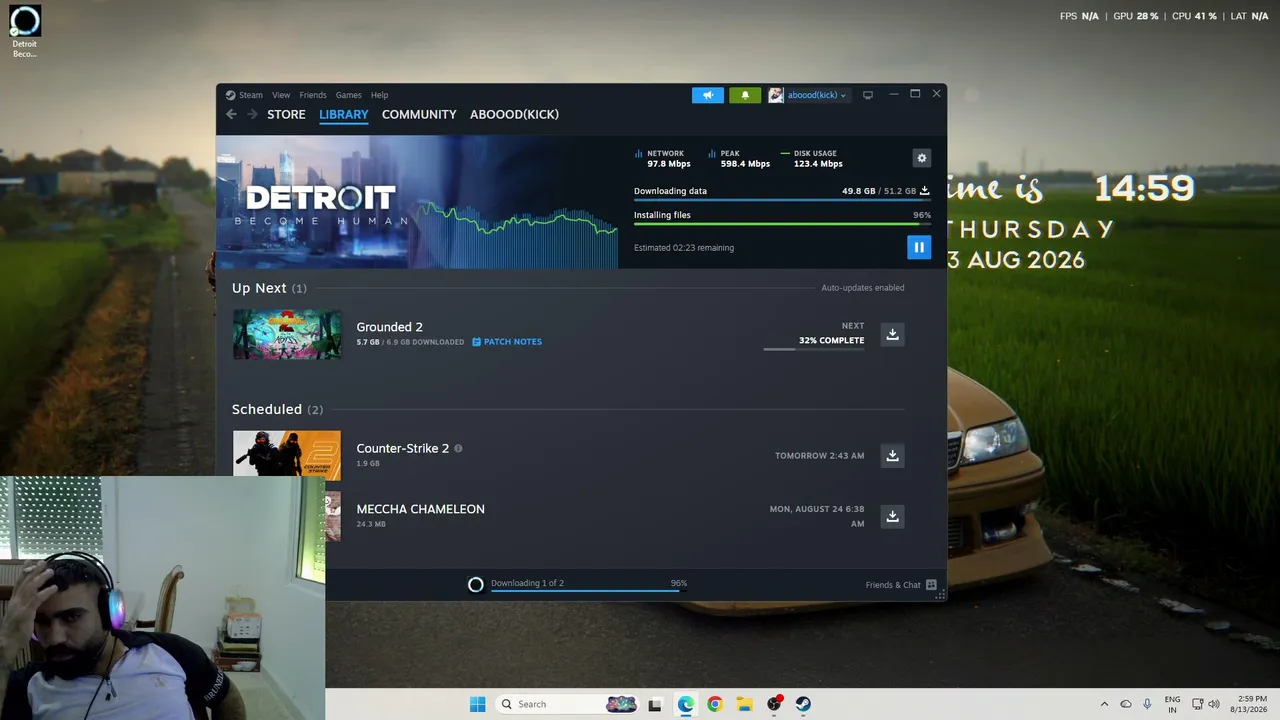Viewport: 1280px width, 720px height.
Task: Go to the COMMUNITY tab
Action: [419, 114]
